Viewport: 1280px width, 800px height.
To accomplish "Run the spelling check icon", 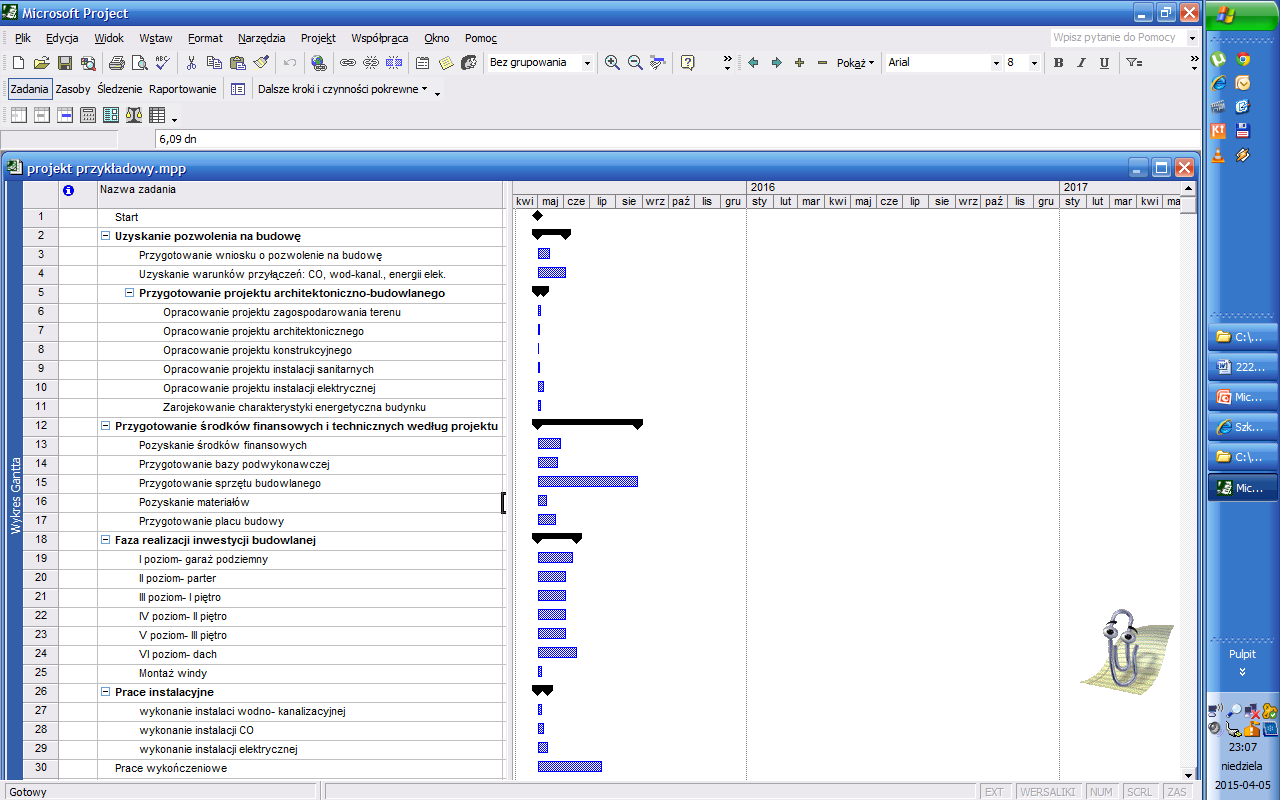I will 162,63.
